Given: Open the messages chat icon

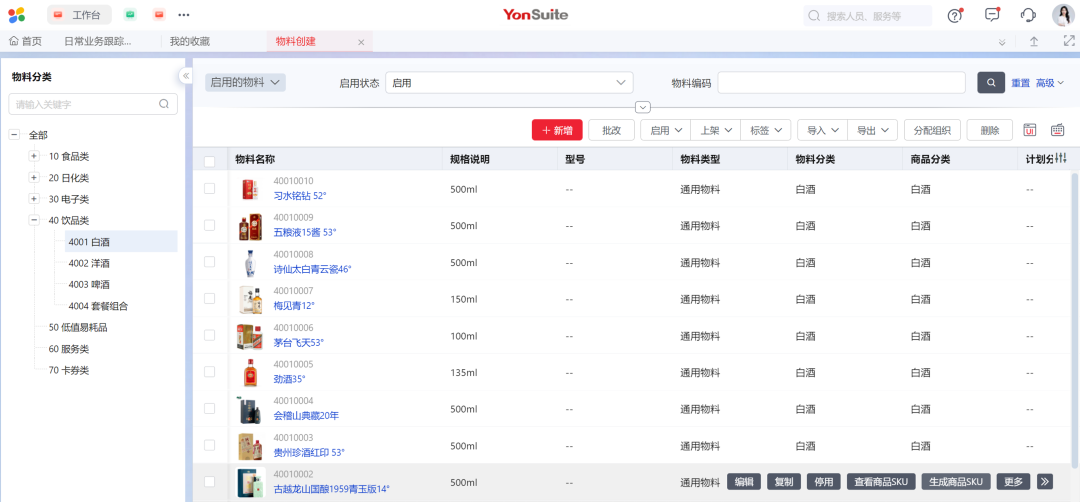Looking at the screenshot, I should tap(992, 15).
